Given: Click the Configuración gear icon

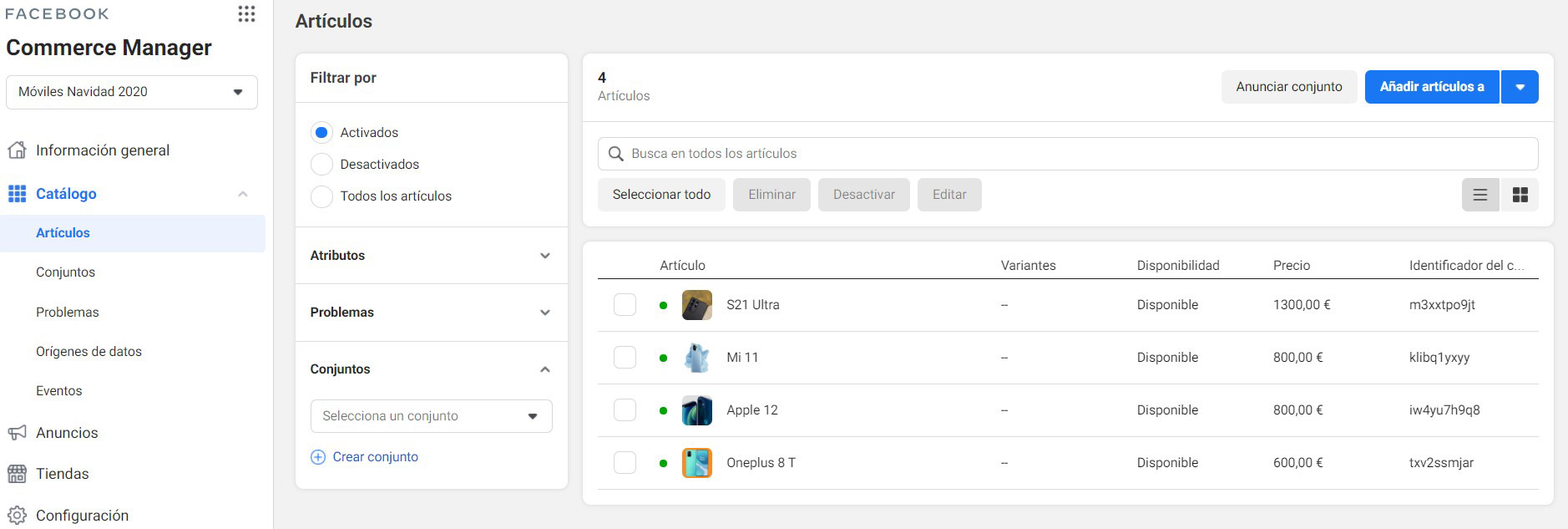Looking at the screenshot, I should tap(17, 516).
